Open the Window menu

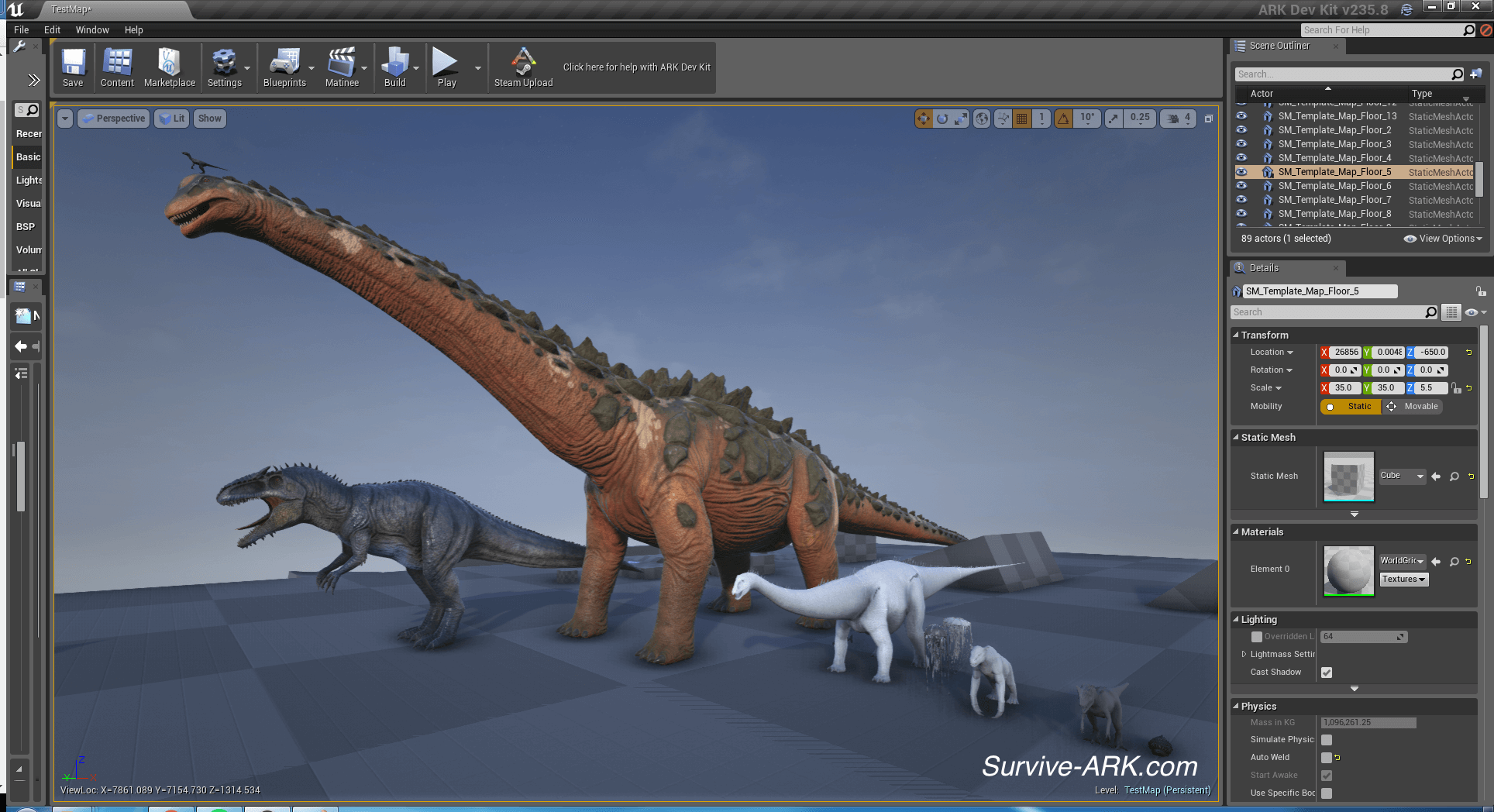[x=92, y=30]
